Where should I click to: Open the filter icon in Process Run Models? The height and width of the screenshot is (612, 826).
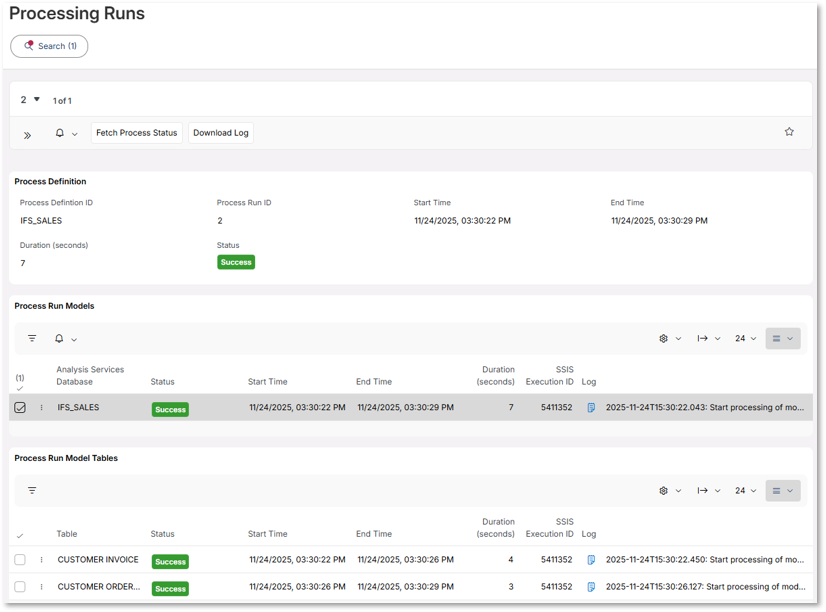(32, 338)
